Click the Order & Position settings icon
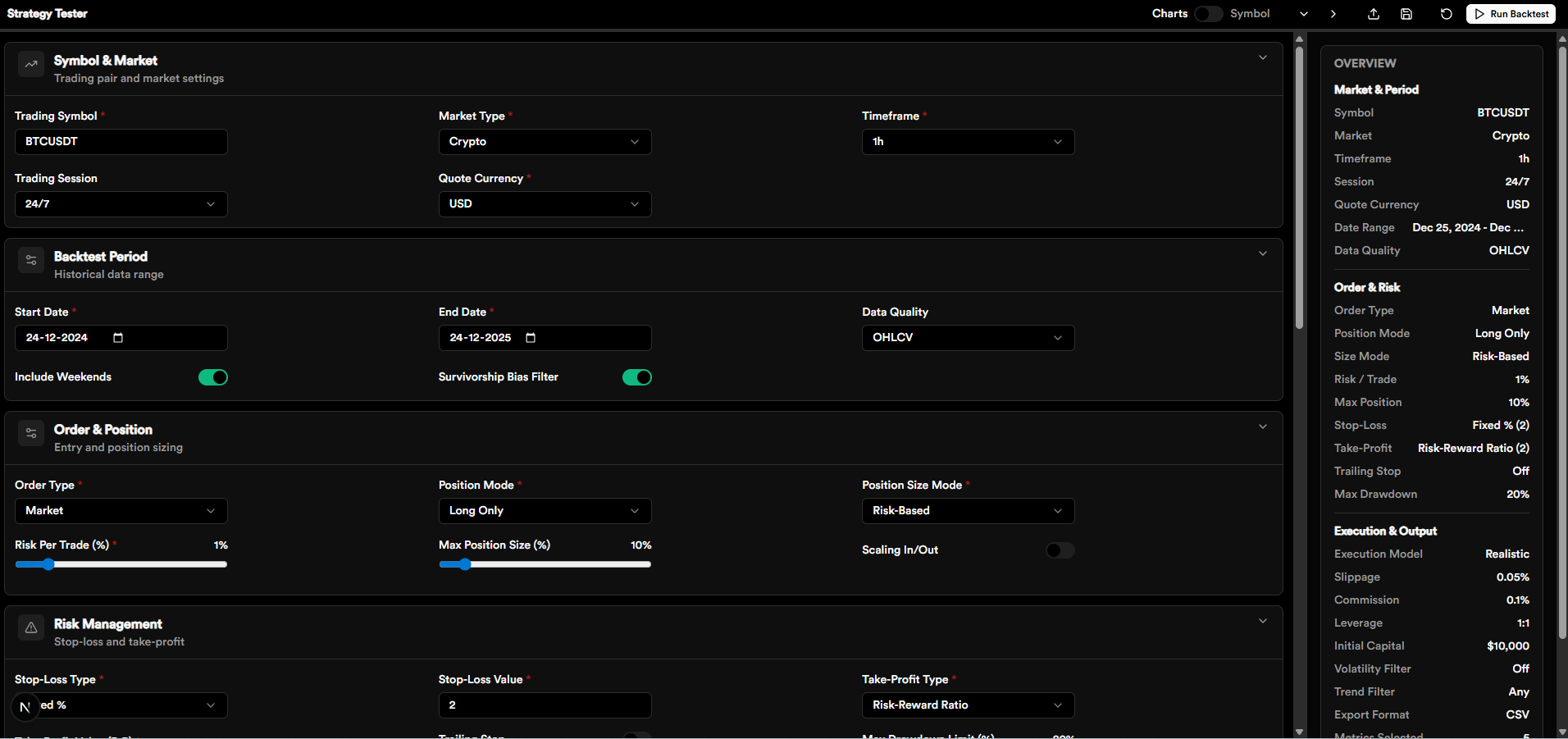This screenshot has height=739, width=1568. [31, 433]
